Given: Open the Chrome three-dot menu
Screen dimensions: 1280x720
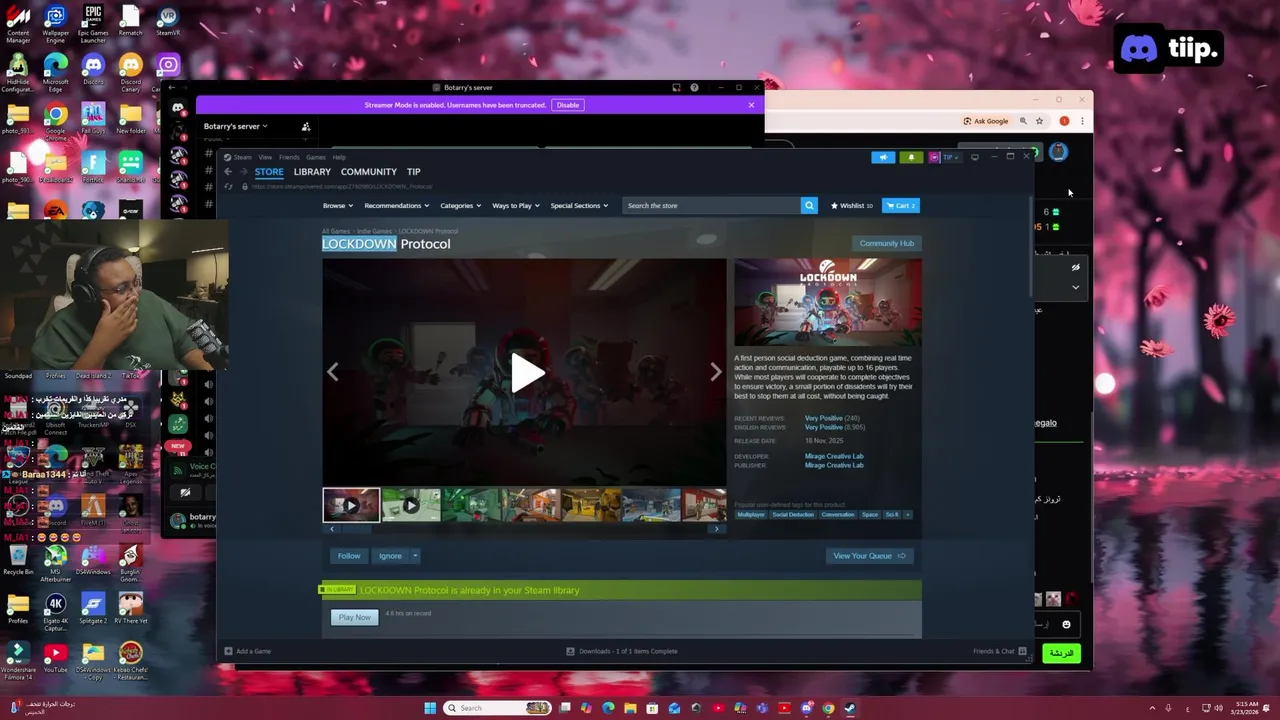Looking at the screenshot, I should 1081,121.
